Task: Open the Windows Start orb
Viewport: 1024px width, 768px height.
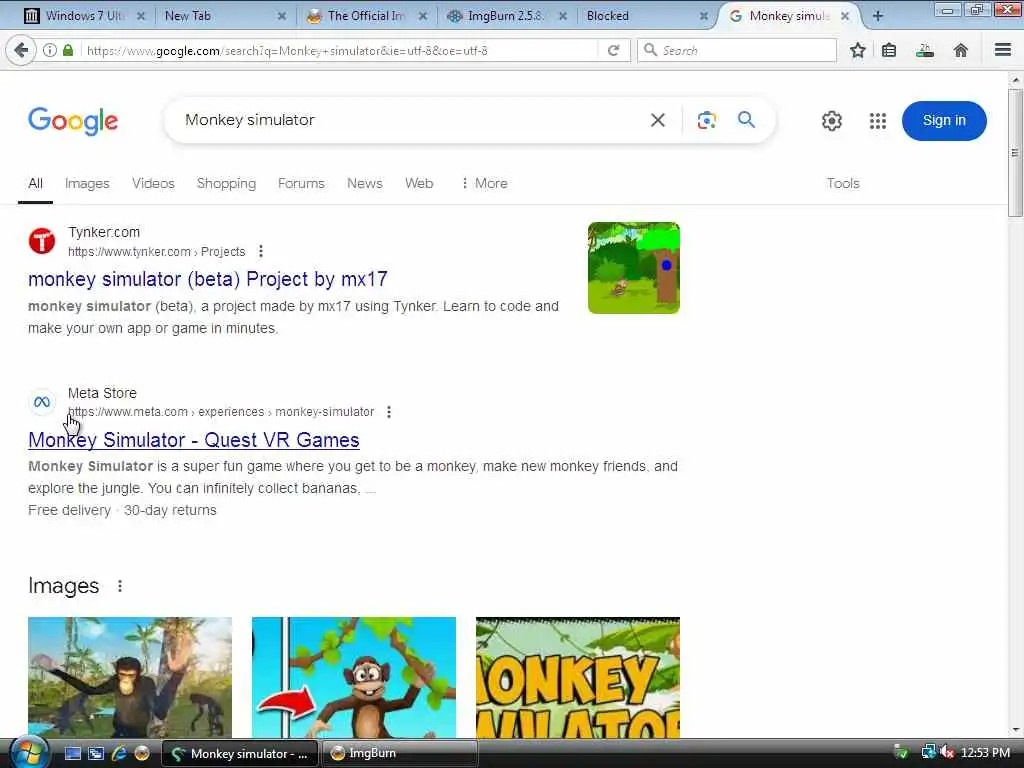Action: 29,753
